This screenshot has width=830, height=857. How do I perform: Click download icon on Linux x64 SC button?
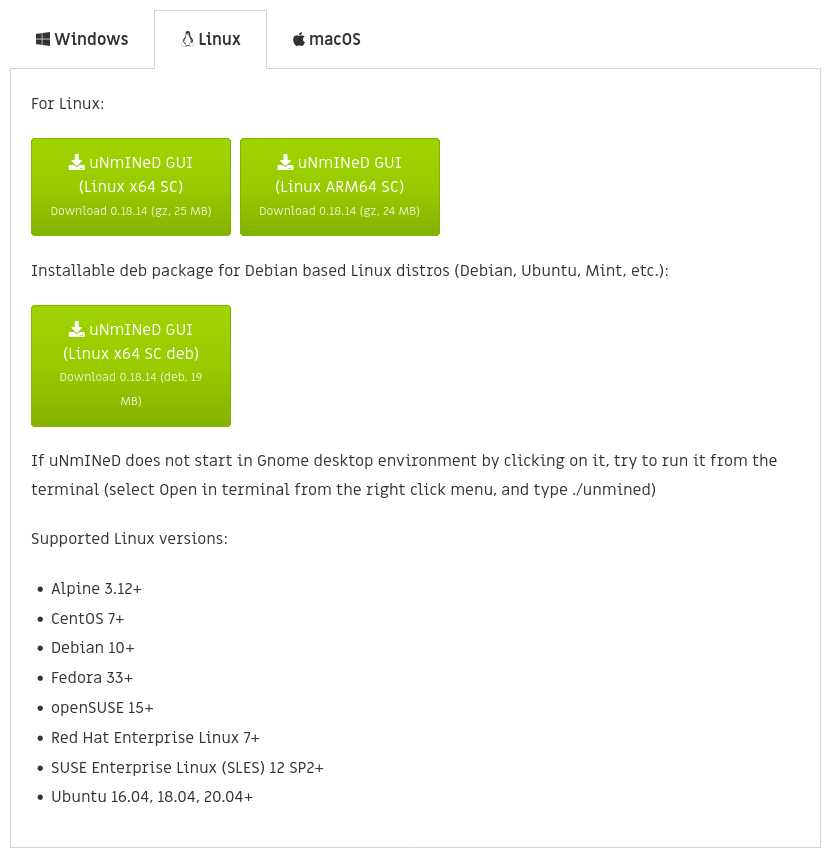(x=76, y=162)
